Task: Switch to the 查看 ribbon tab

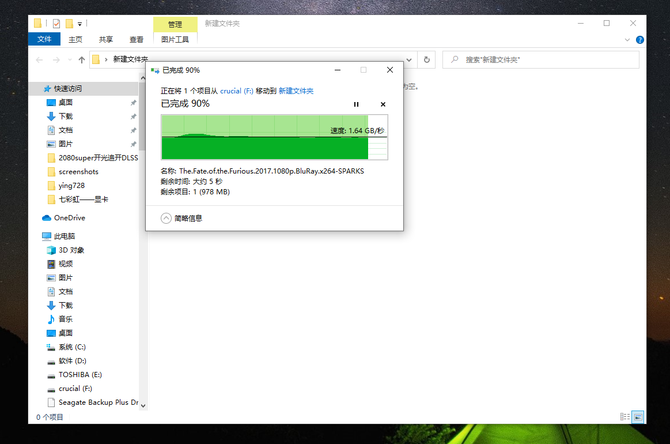Action: point(136,40)
